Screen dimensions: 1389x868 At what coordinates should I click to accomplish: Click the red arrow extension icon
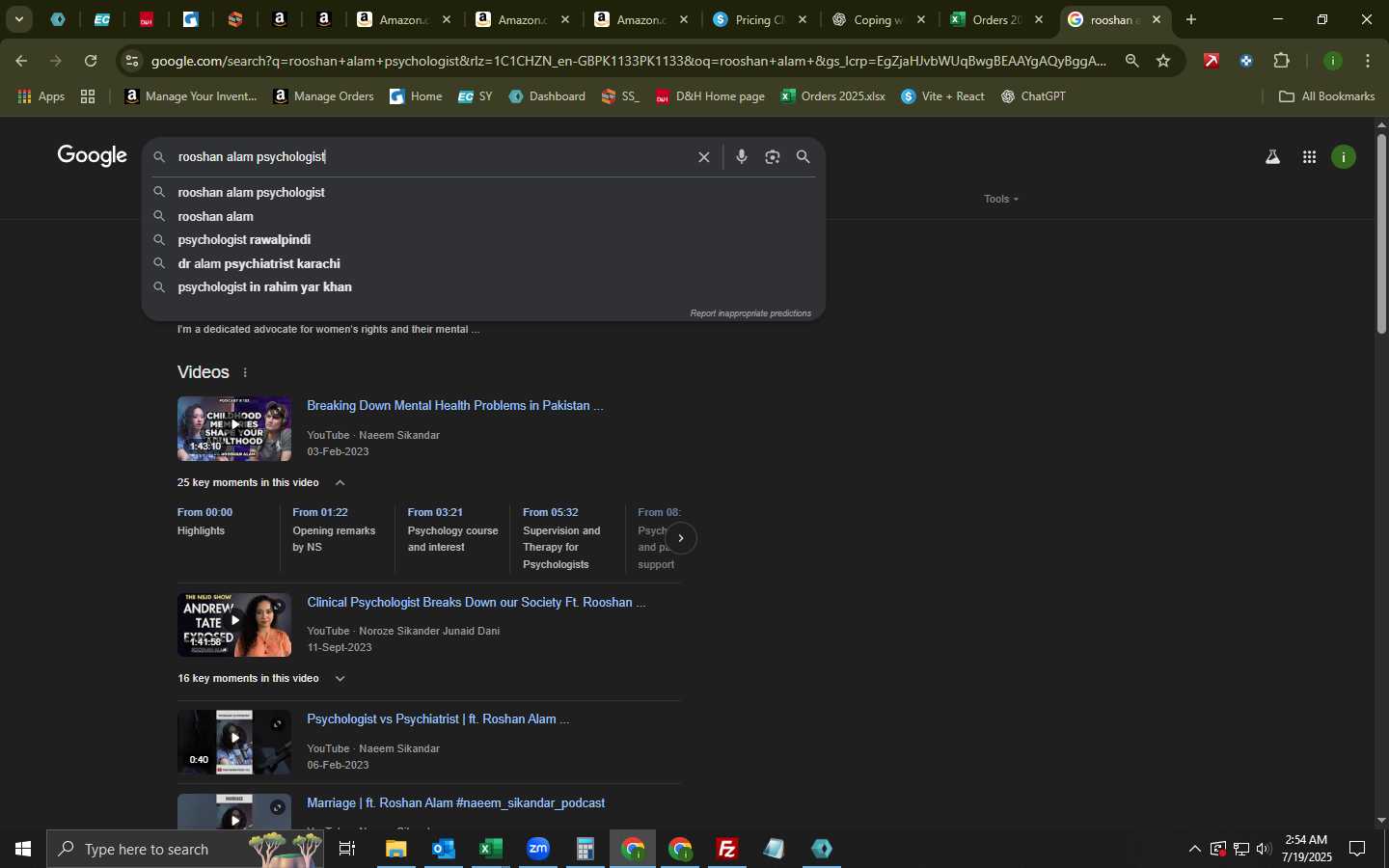click(1212, 61)
